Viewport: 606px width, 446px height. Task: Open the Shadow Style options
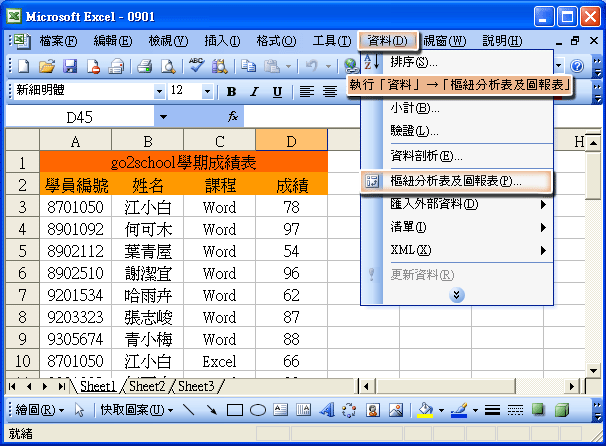538,409
